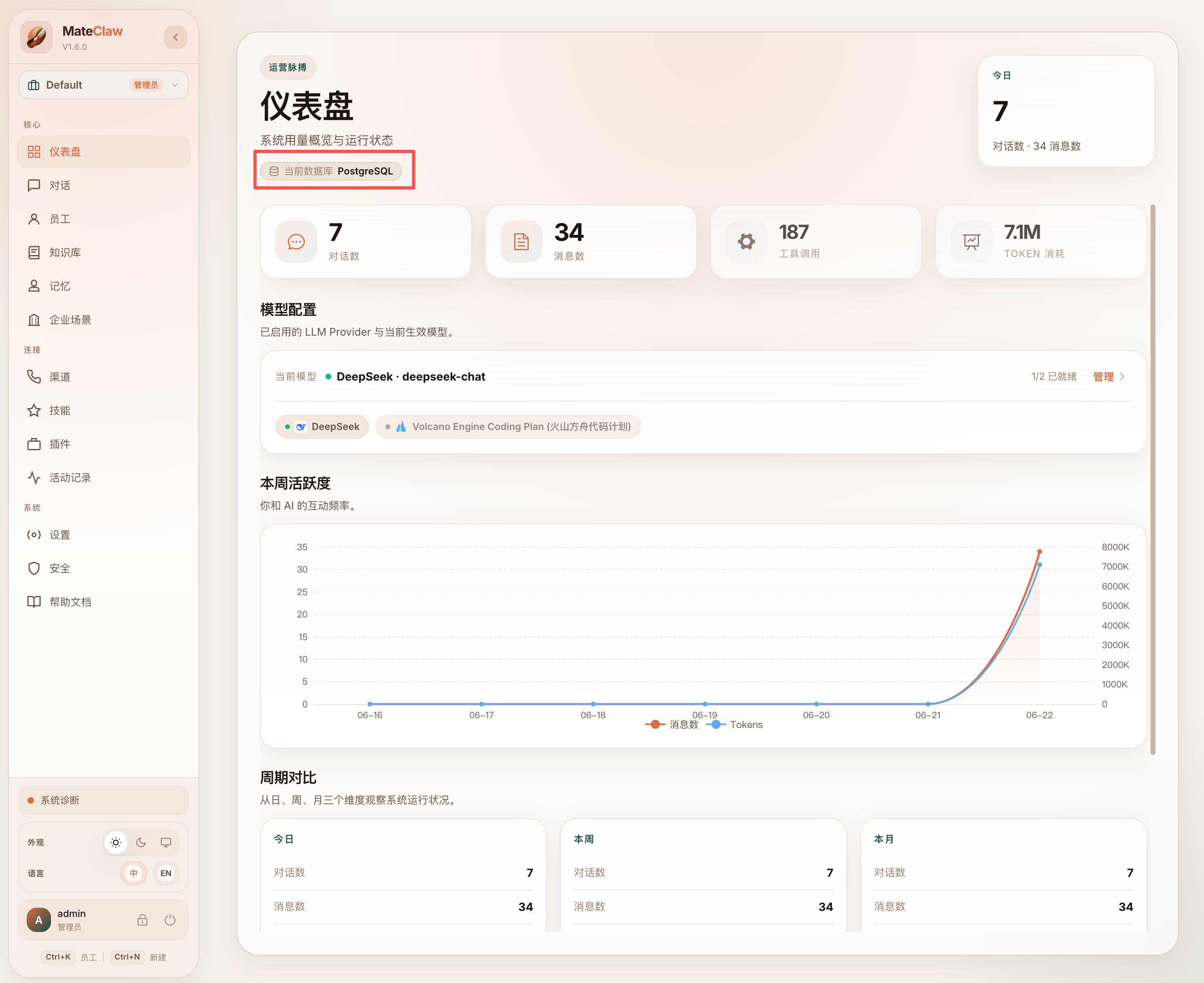Open the 记忆 sidebar item
Screen dimensions: 1204x983
[104, 286]
